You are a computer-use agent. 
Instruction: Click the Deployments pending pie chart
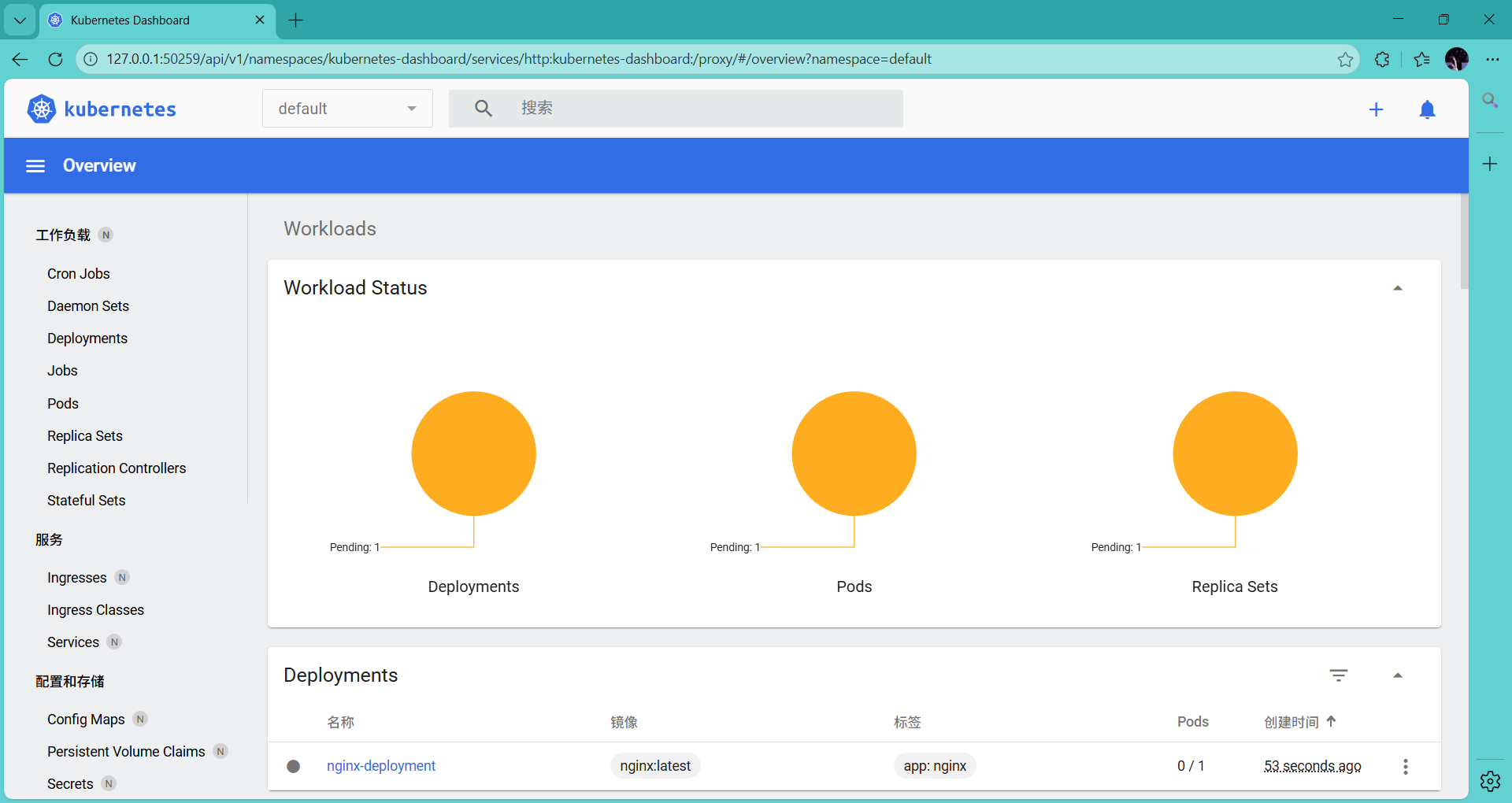(x=474, y=453)
